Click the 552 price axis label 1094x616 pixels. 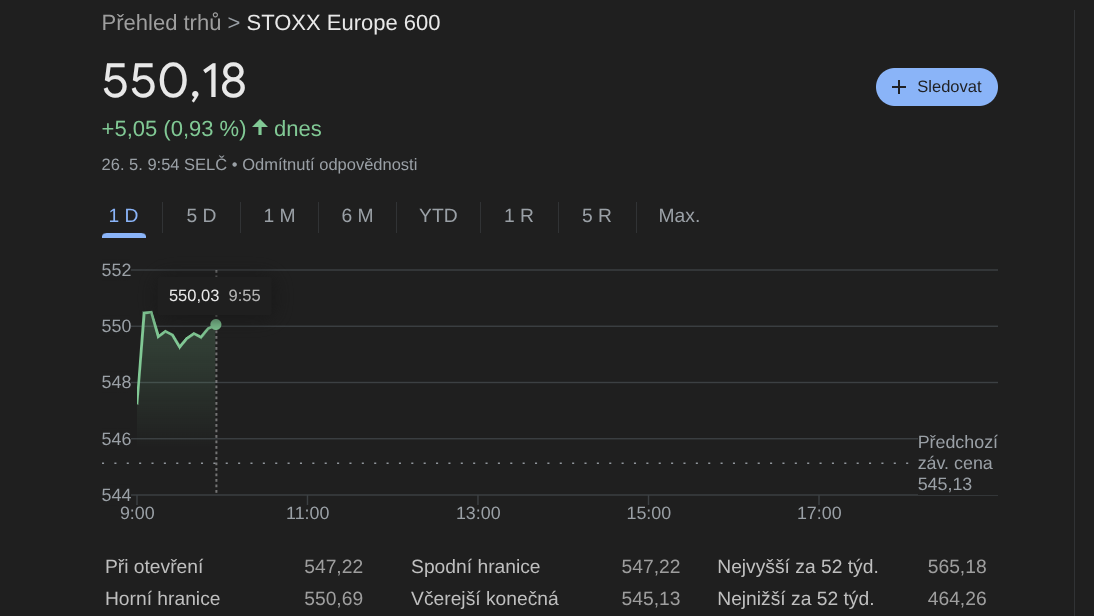click(117, 270)
